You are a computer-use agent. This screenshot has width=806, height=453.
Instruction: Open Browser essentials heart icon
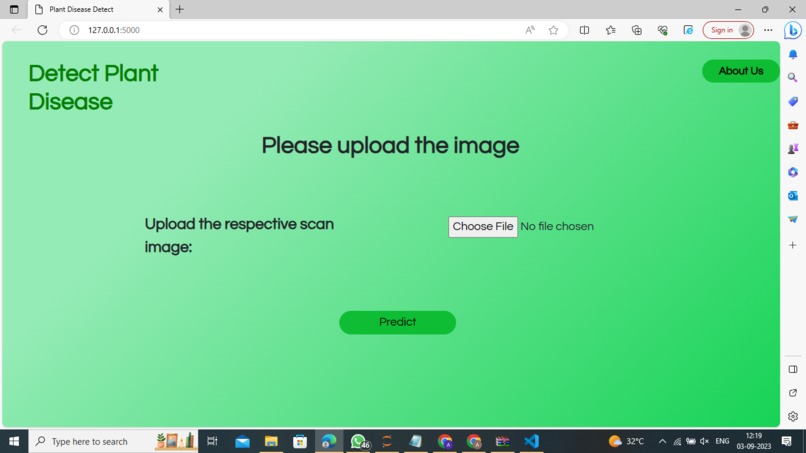point(662,30)
